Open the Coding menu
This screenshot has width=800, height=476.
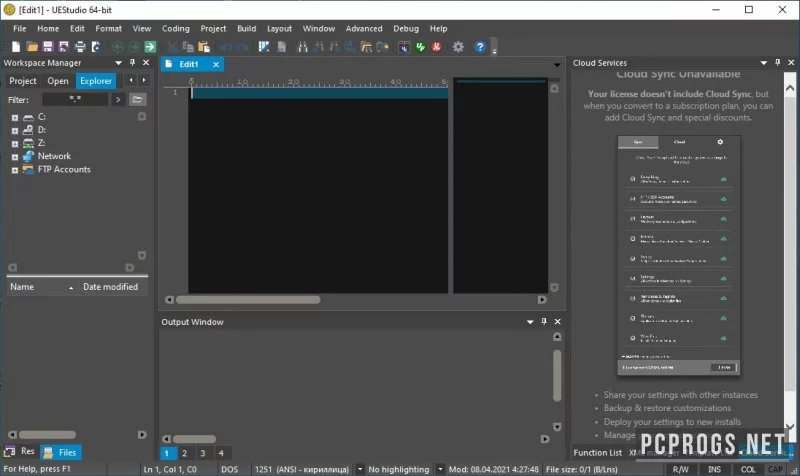[x=176, y=29]
